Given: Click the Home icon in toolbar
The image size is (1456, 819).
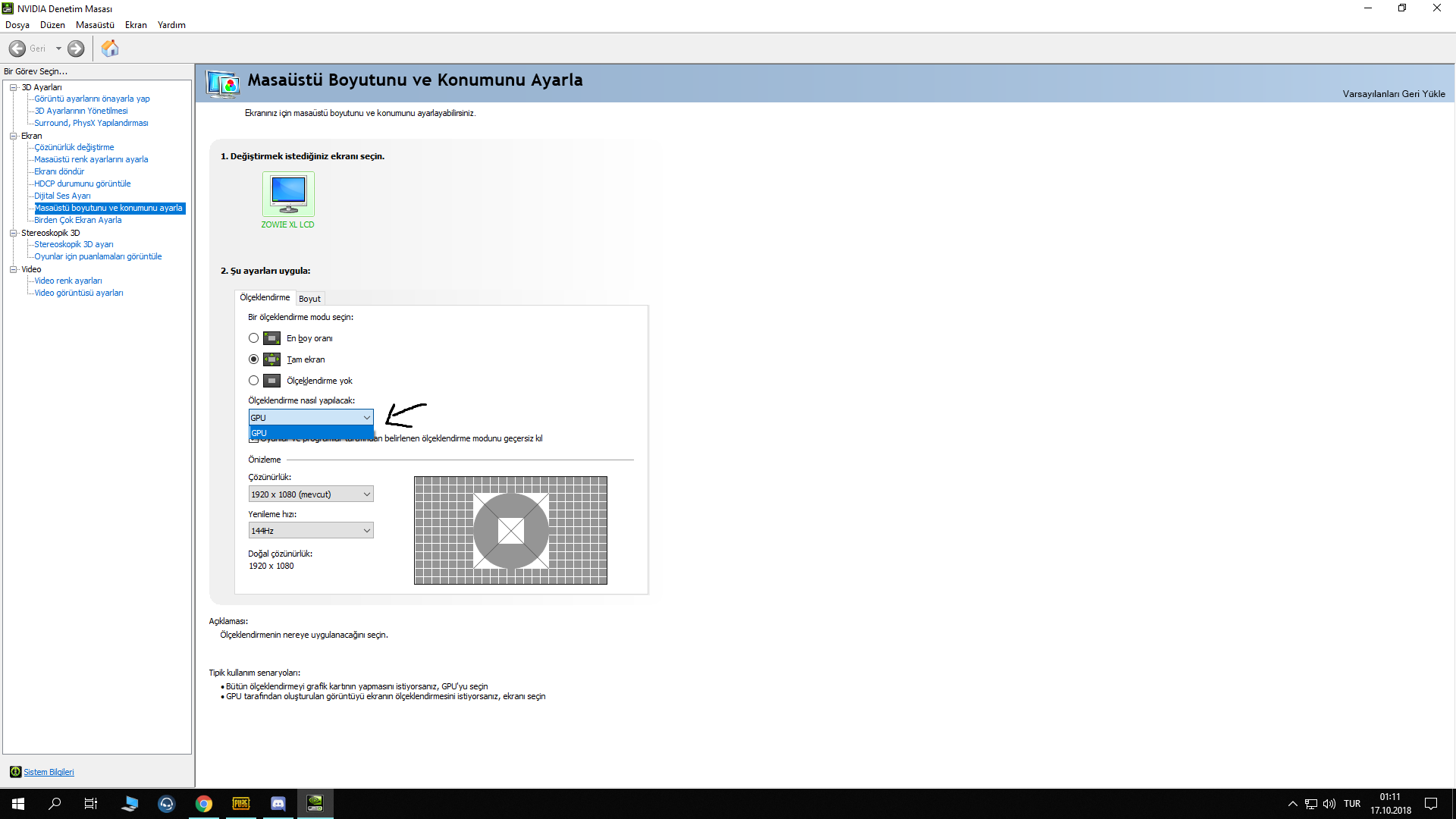Looking at the screenshot, I should 110,49.
